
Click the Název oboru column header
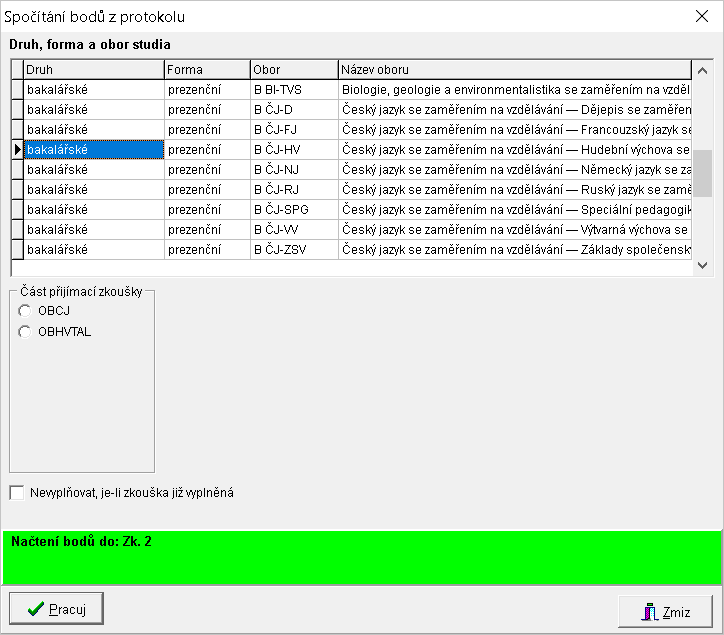[x=514, y=69]
